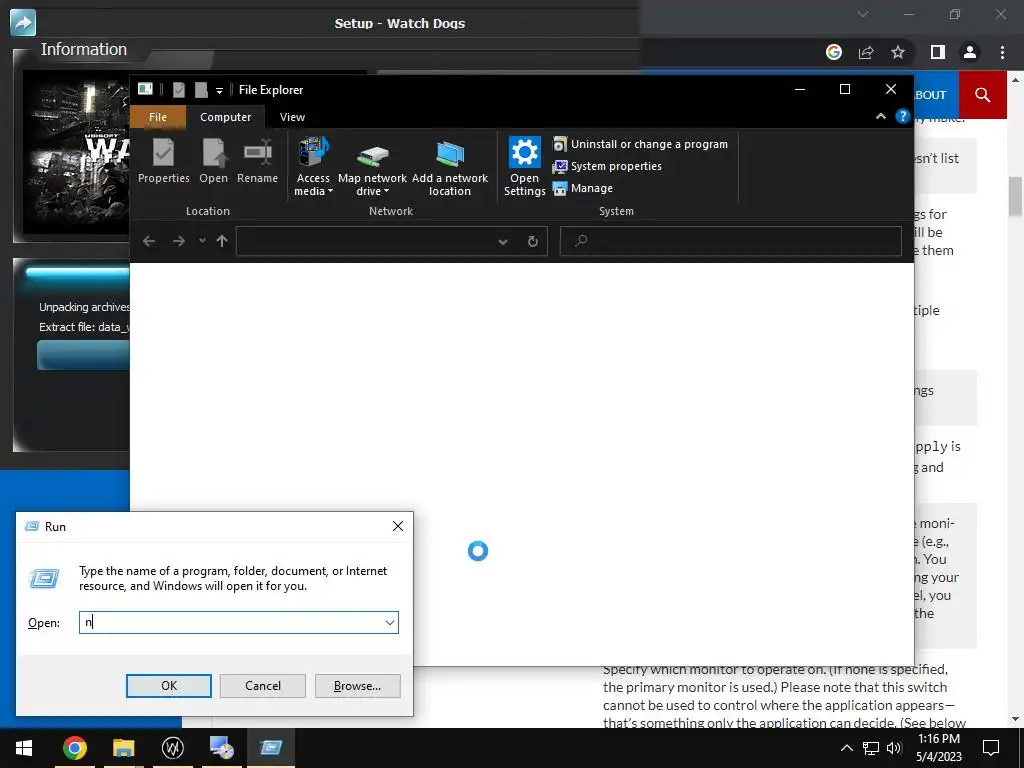Click Add a network location icon
Image resolution: width=1024 pixels, height=768 pixels.
click(450, 167)
